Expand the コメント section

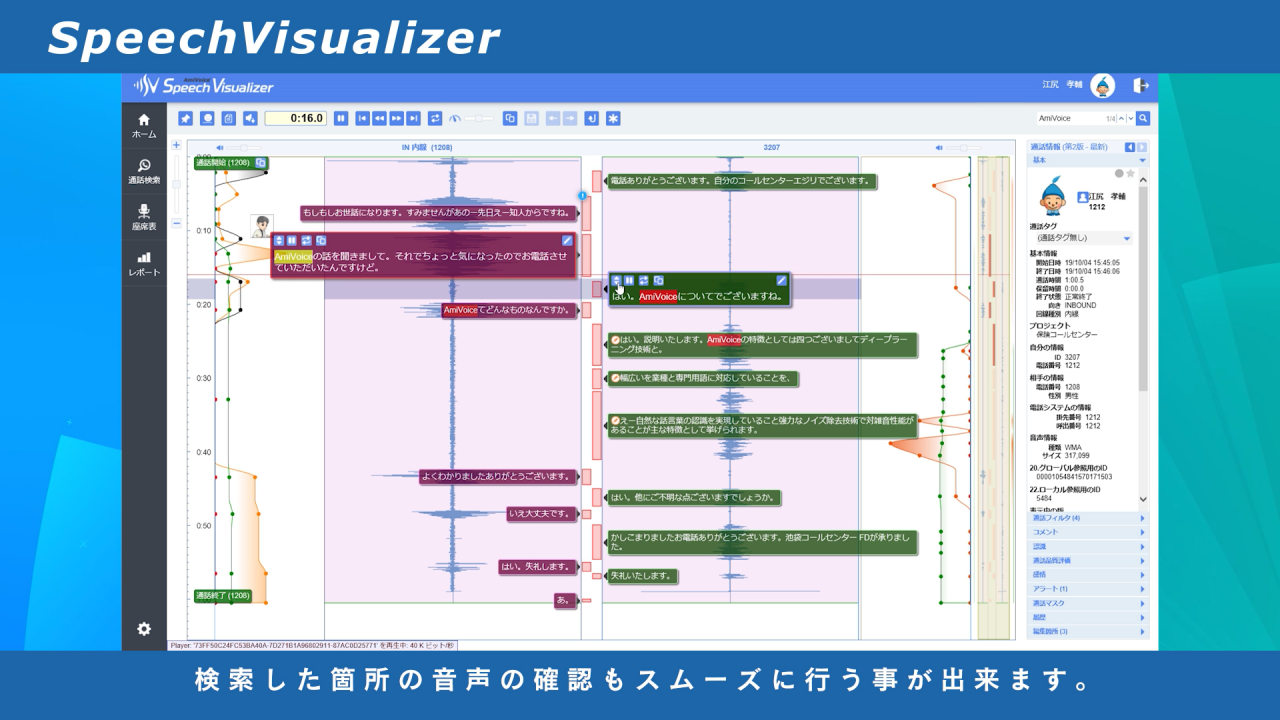coord(1089,532)
